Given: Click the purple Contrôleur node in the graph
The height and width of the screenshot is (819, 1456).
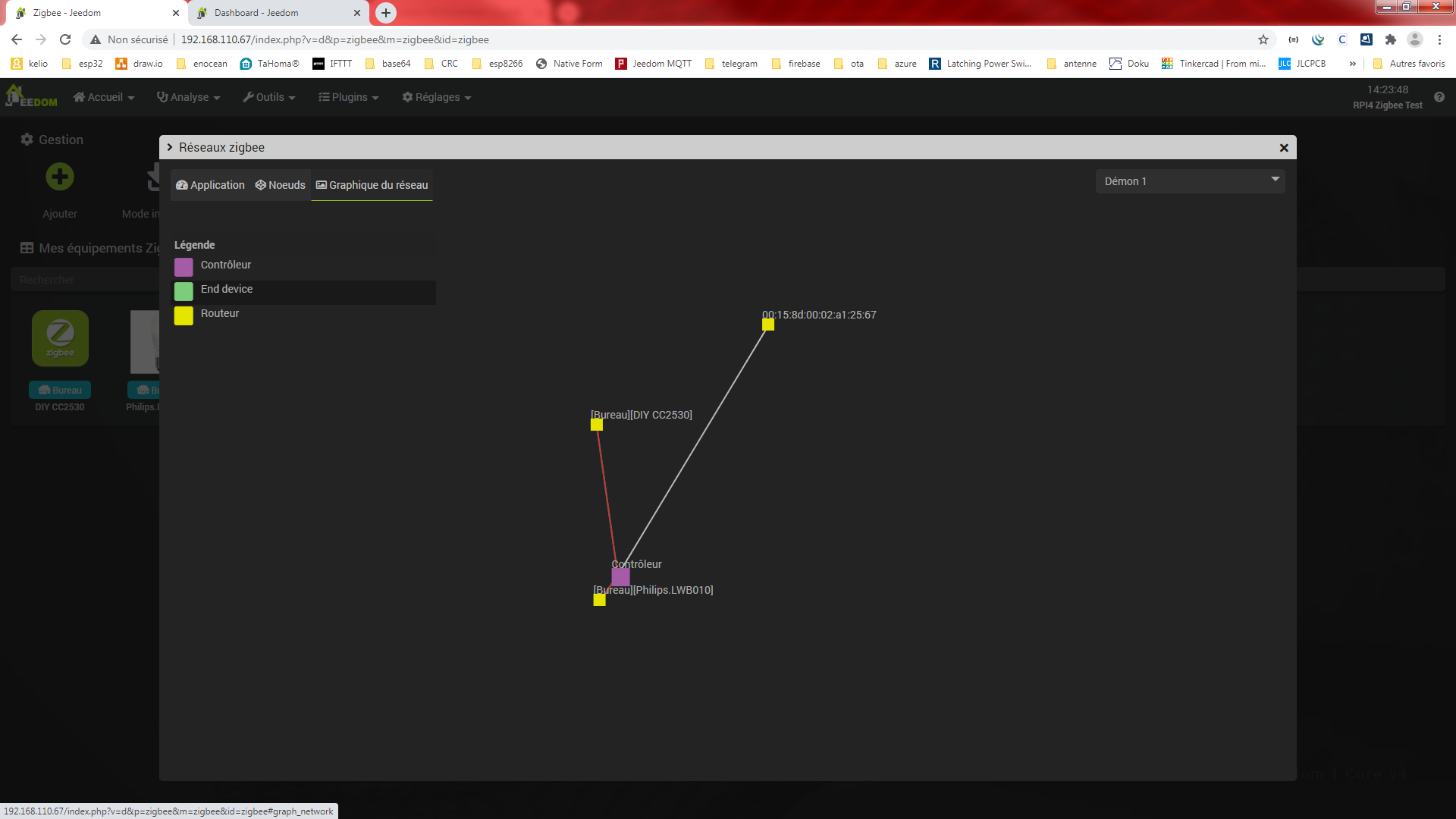Looking at the screenshot, I should tap(620, 577).
